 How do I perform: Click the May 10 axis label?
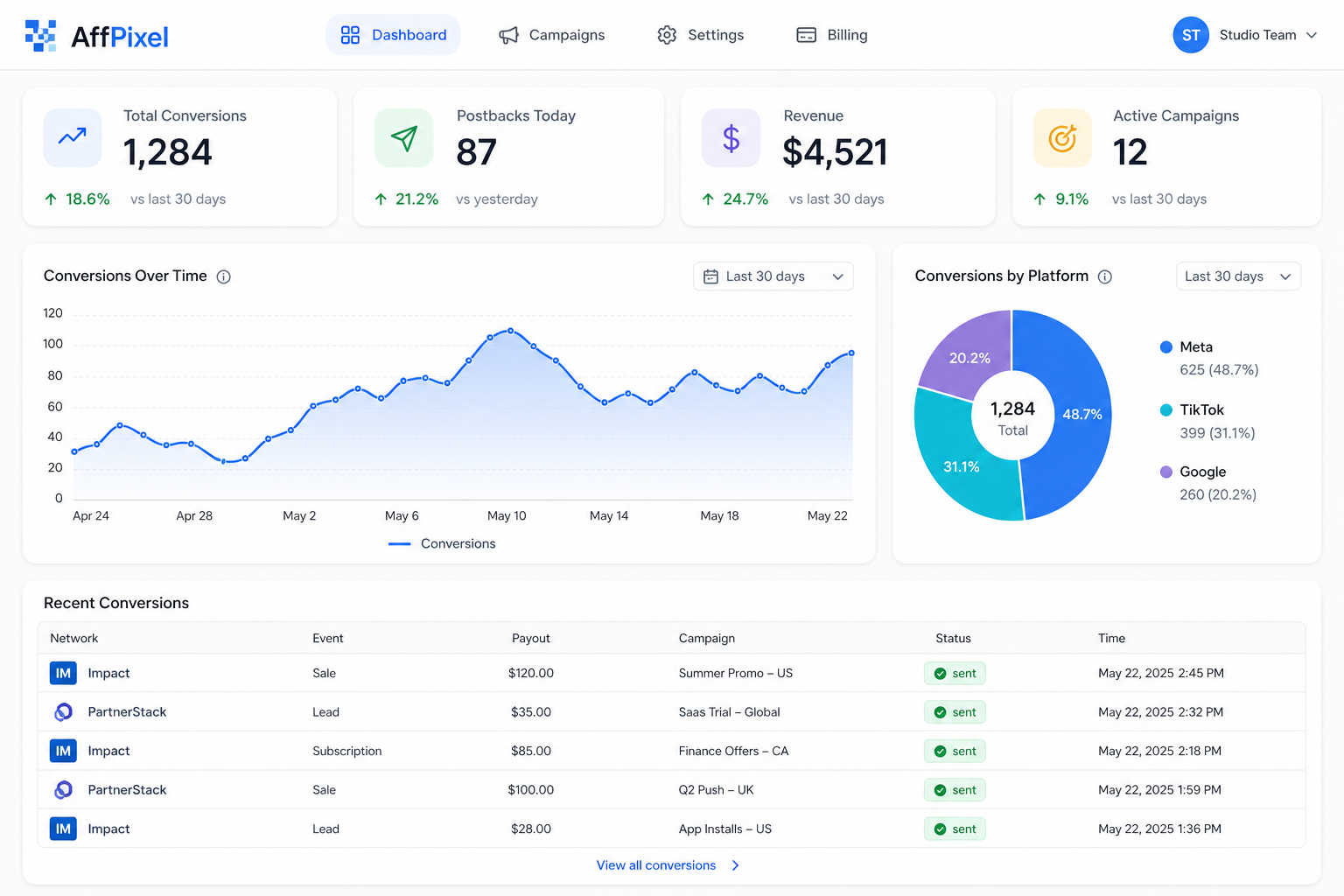point(507,516)
